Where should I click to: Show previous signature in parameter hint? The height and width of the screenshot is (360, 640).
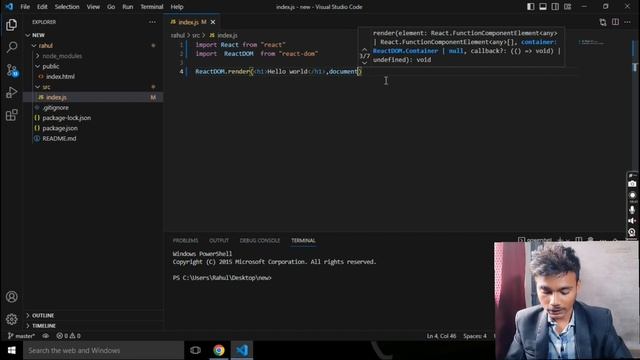[x=364, y=49]
